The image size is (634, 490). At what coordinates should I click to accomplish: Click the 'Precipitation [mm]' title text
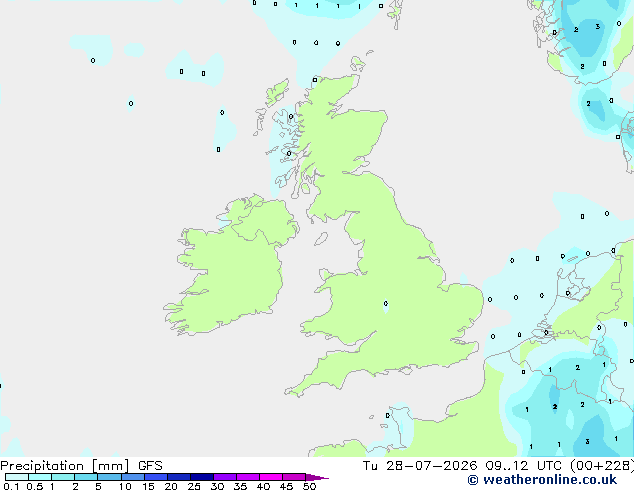[65, 466]
